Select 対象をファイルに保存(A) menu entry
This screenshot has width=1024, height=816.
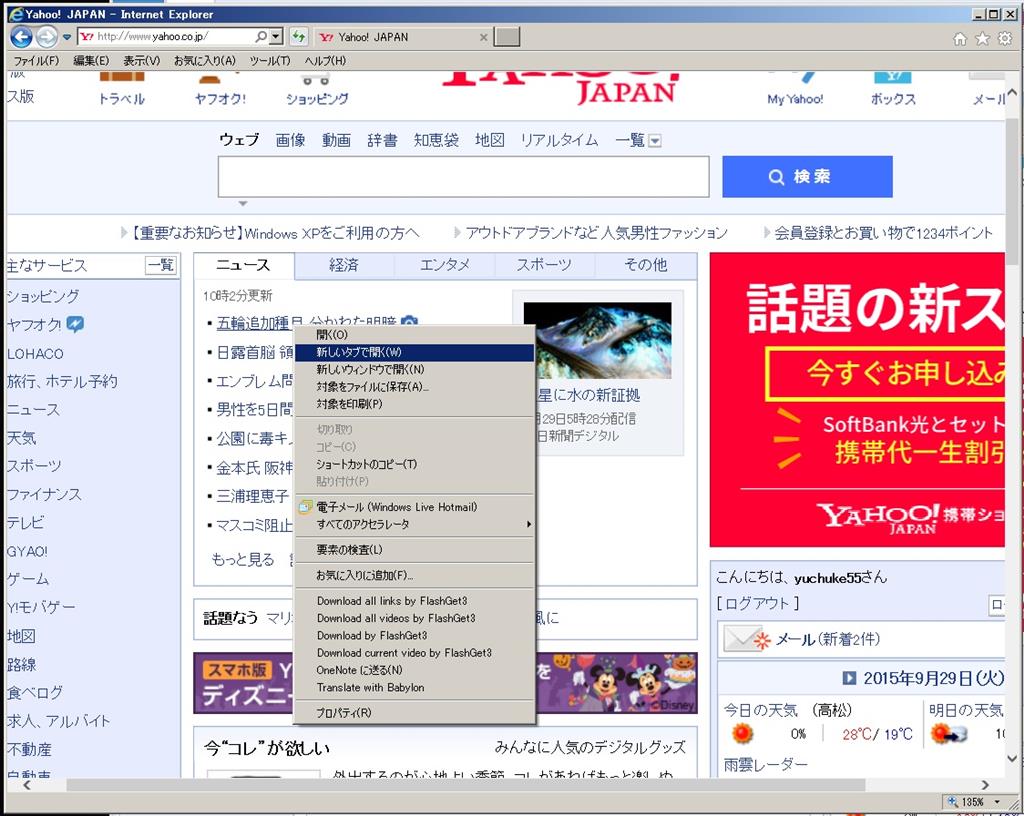pyautogui.click(x=415, y=387)
